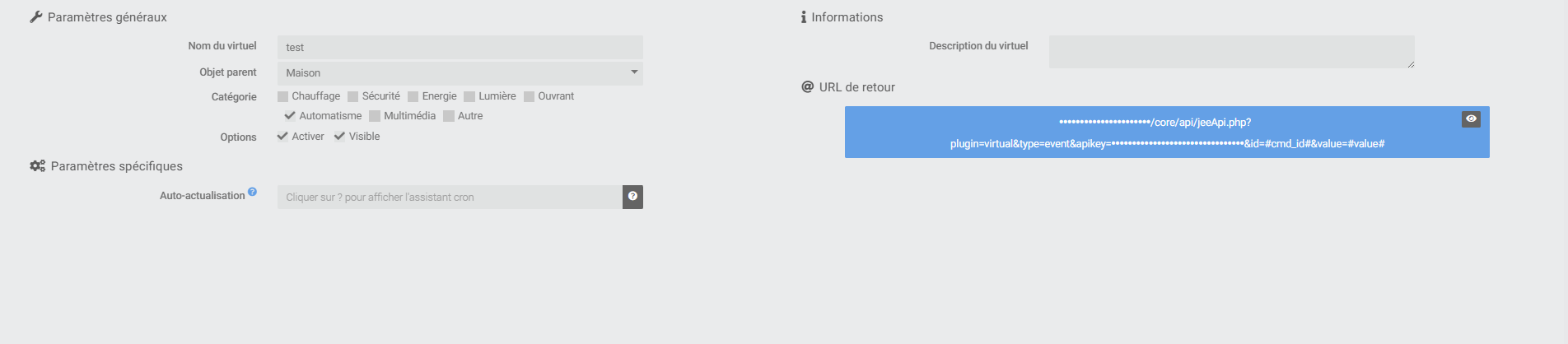Click the Nom du virtuel text field
The image size is (1568, 344).
pyautogui.click(x=460, y=48)
